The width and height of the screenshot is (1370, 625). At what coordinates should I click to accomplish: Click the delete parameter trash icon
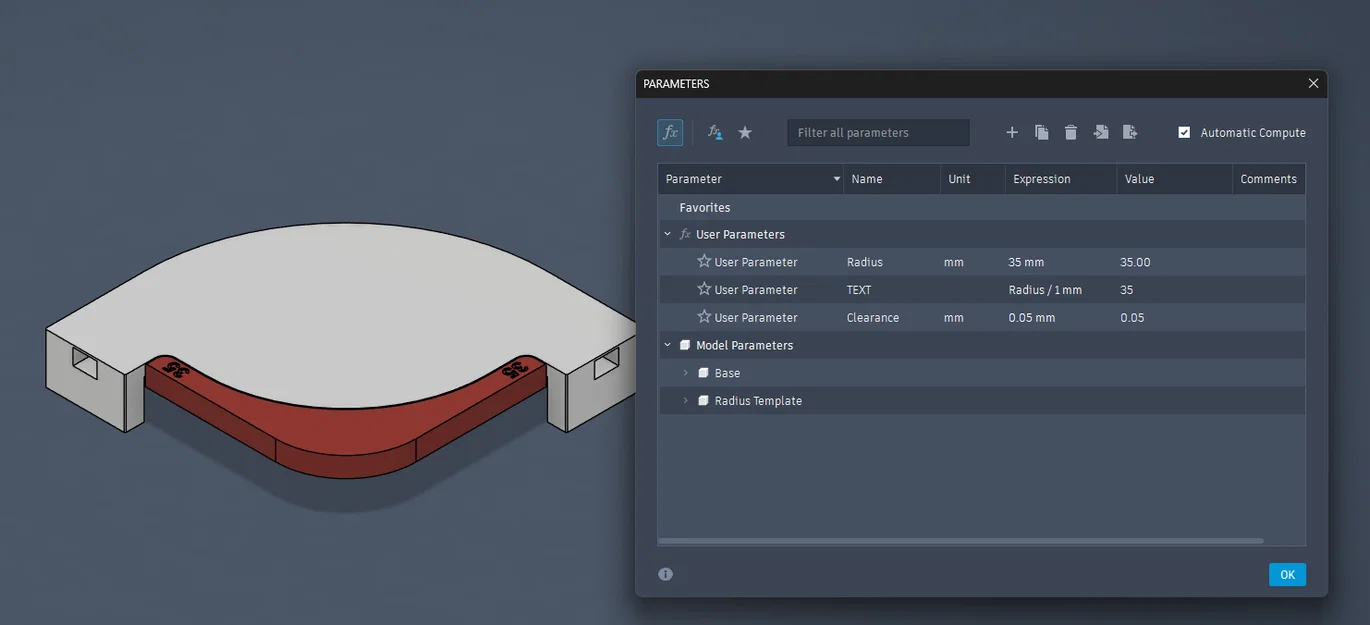1071,132
